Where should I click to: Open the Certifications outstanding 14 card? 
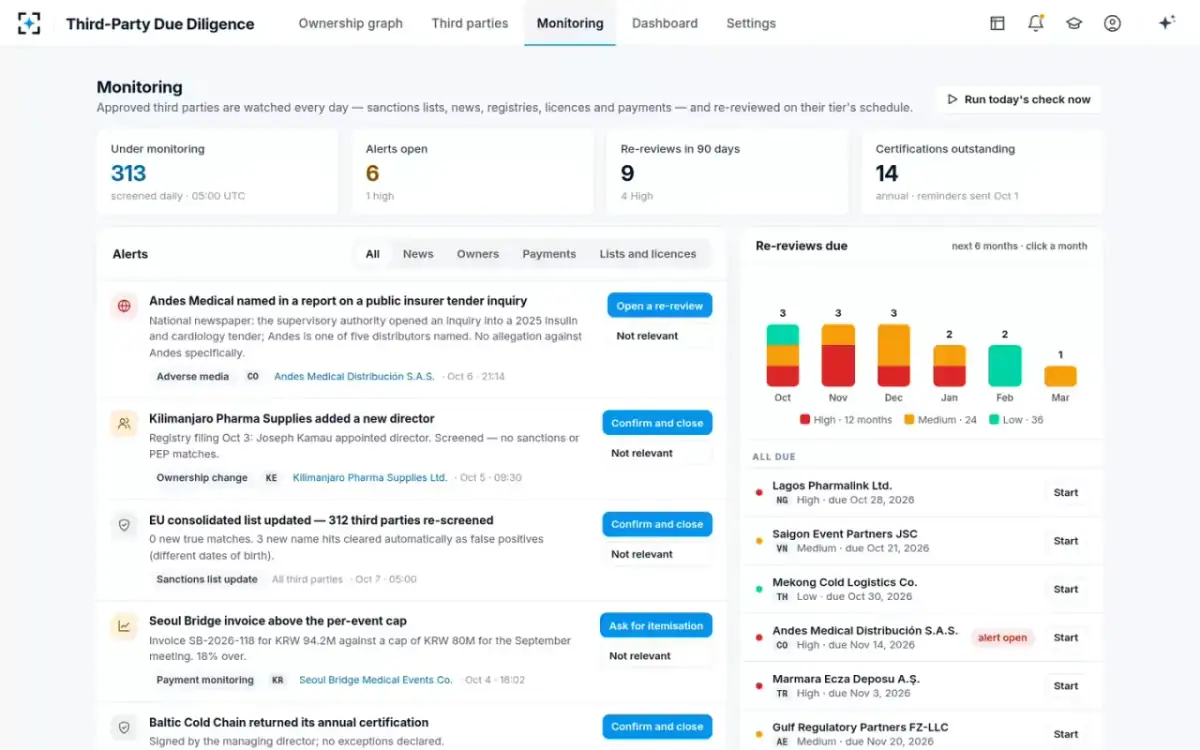tap(983, 172)
